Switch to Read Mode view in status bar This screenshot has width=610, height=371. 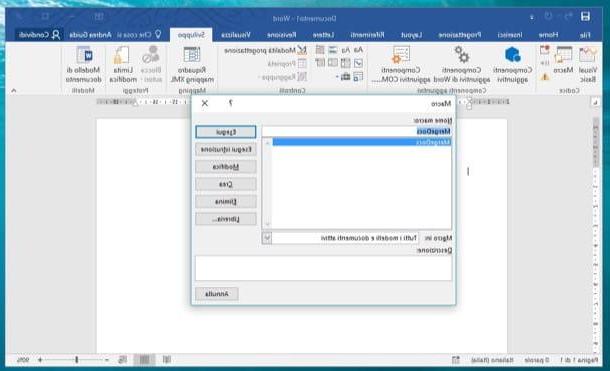pos(167,360)
